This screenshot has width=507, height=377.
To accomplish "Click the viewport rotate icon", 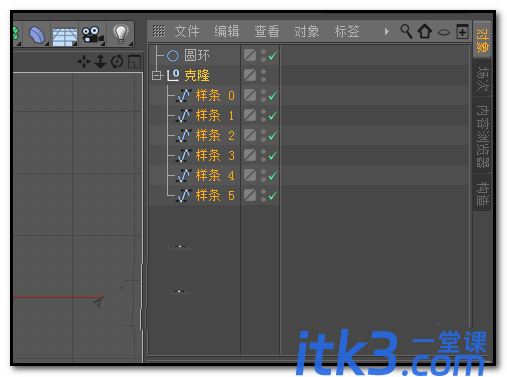I will (117, 62).
